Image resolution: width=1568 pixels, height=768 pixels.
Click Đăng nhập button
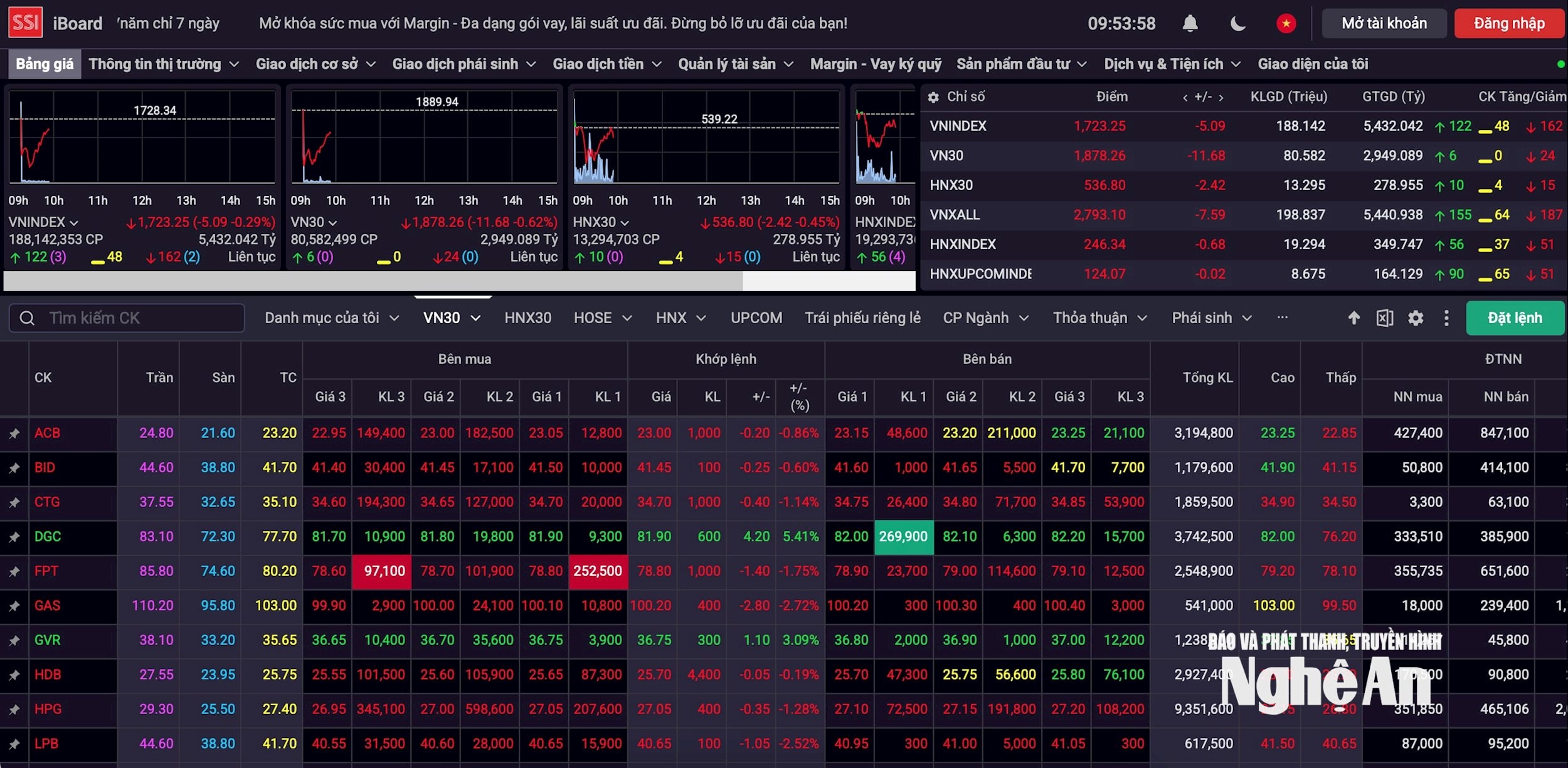pos(1509,23)
